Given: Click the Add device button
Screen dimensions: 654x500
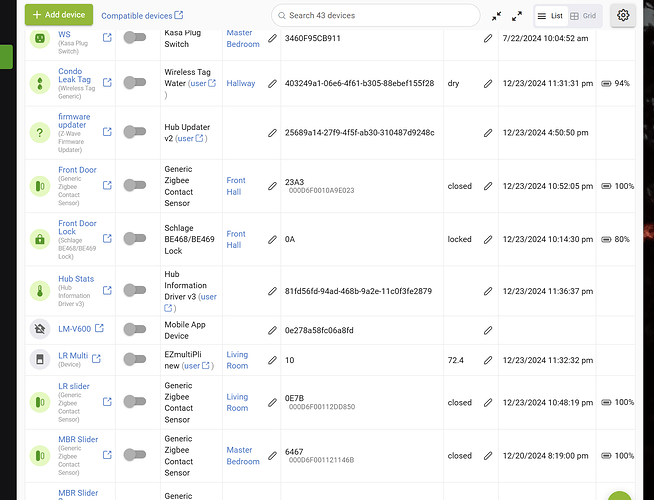Looking at the screenshot, I should coord(59,15).
